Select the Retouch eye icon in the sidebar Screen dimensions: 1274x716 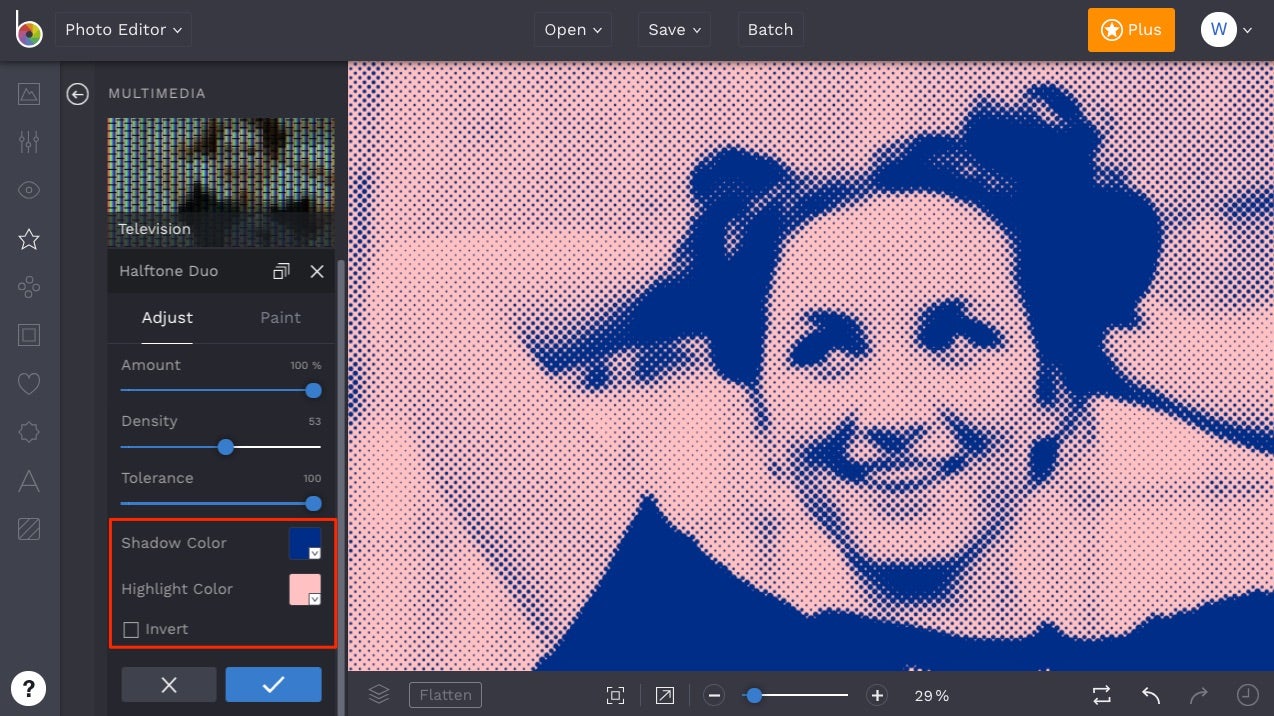28,189
